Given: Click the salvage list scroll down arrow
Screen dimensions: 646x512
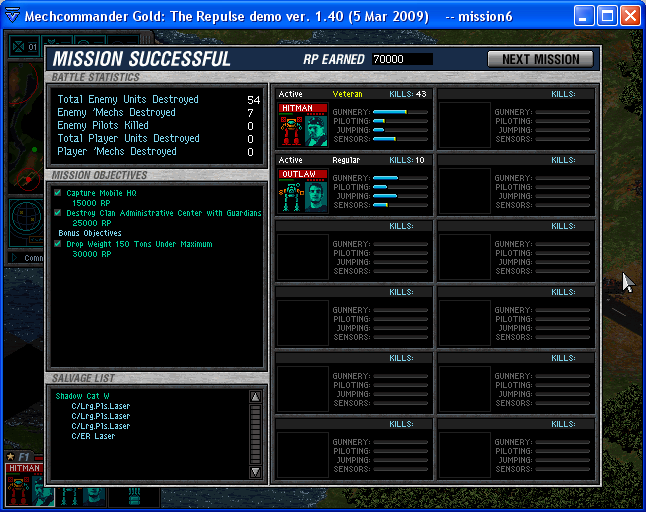Looking at the screenshot, I should point(255,472).
